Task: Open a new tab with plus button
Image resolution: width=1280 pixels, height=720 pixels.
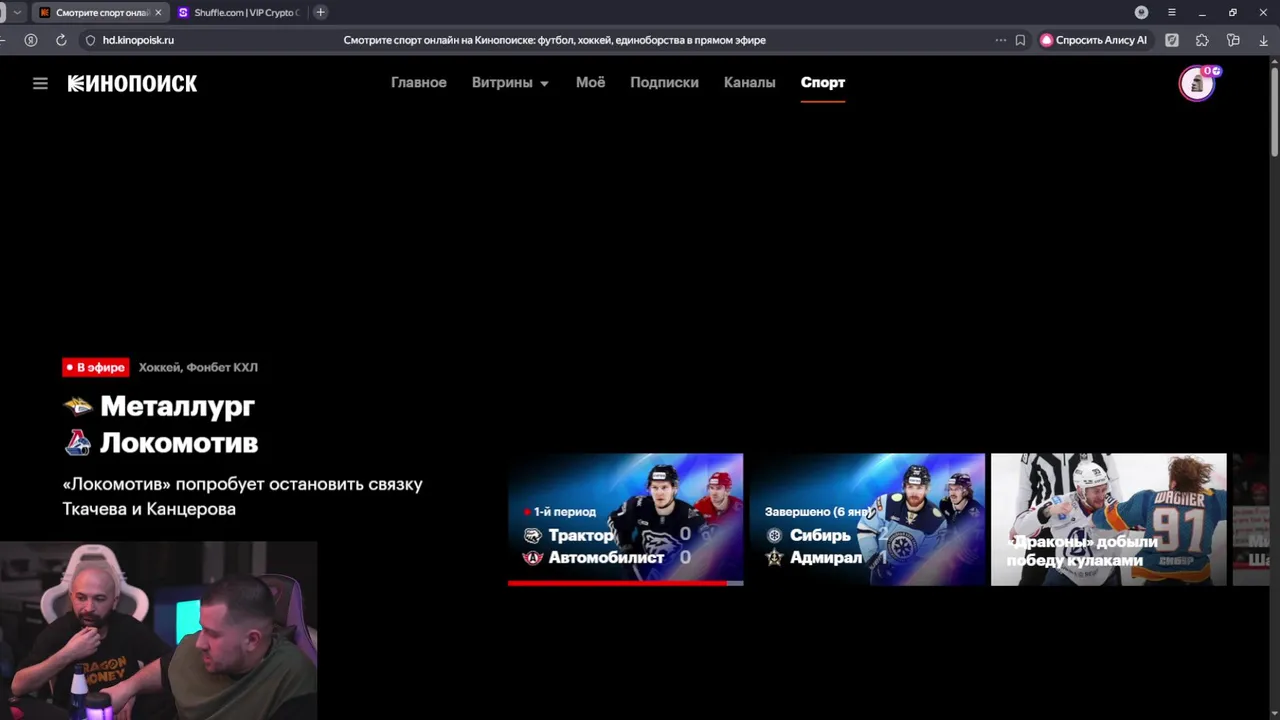Action: click(320, 12)
